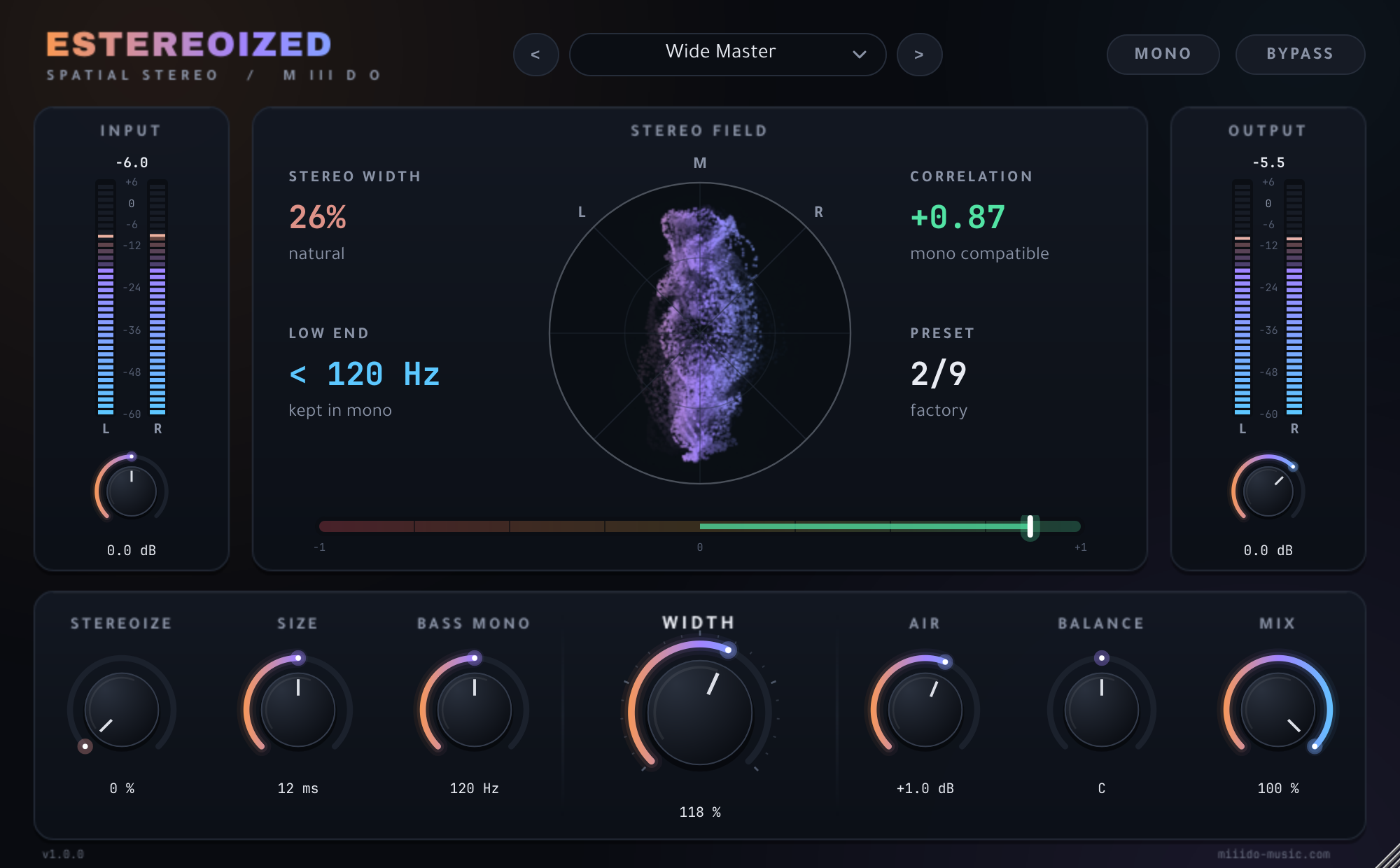Image resolution: width=1400 pixels, height=868 pixels.
Task: Click the Stereoize knob
Action: click(122, 710)
